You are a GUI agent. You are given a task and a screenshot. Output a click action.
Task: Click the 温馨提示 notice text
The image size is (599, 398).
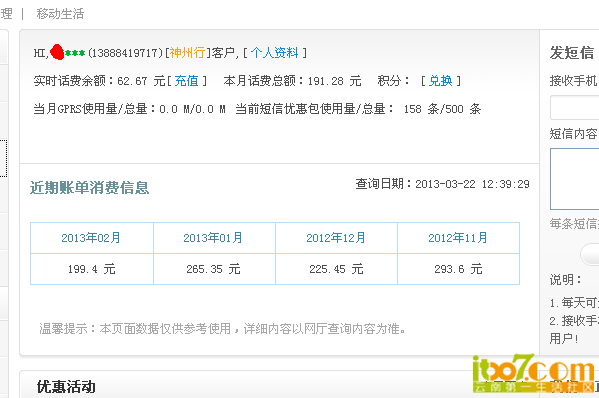click(x=222, y=328)
